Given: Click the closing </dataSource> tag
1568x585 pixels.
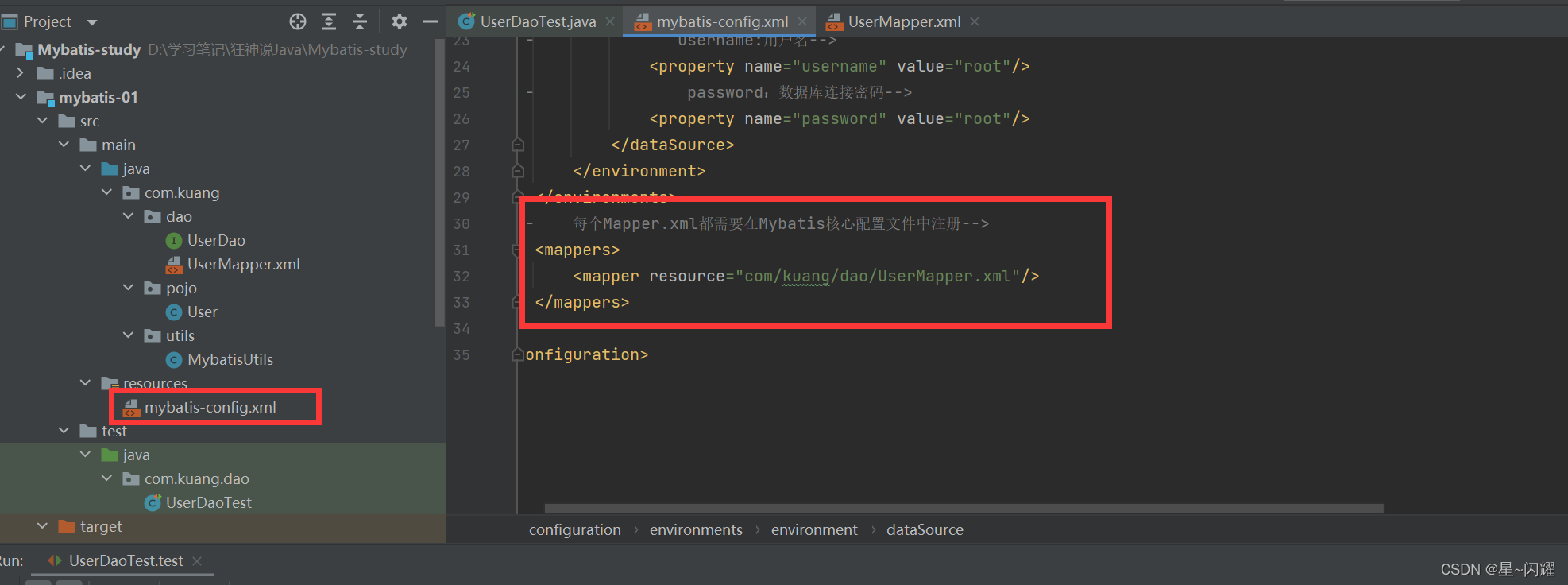Looking at the screenshot, I should pyautogui.click(x=673, y=145).
